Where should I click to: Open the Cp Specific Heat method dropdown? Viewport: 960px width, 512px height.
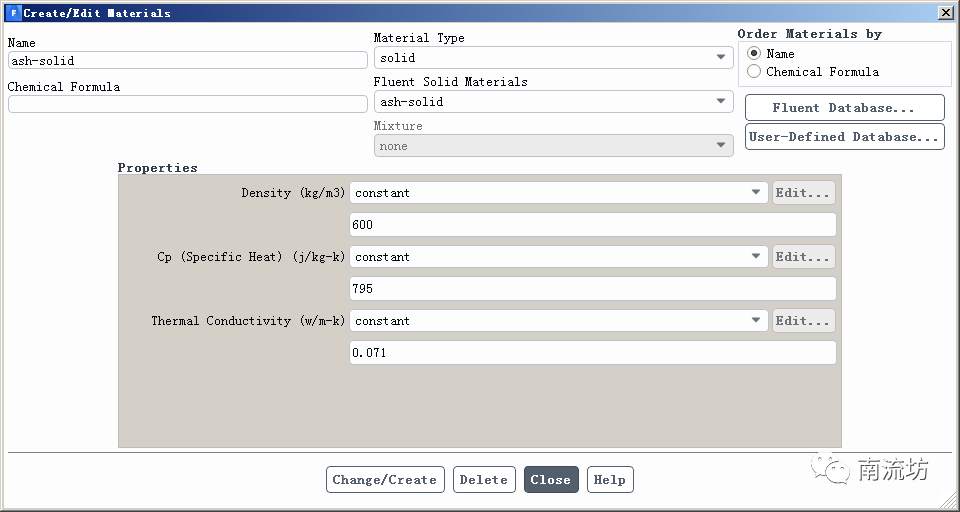tap(558, 257)
